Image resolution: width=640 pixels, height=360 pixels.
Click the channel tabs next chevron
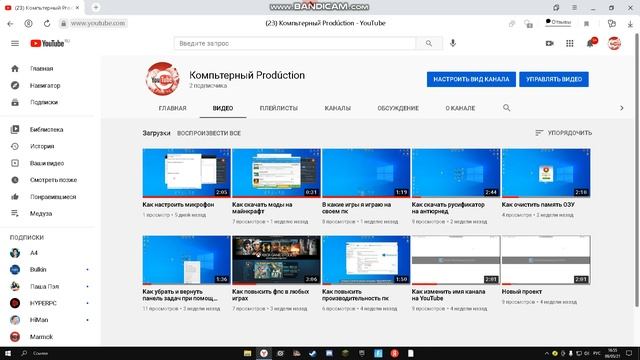622,108
